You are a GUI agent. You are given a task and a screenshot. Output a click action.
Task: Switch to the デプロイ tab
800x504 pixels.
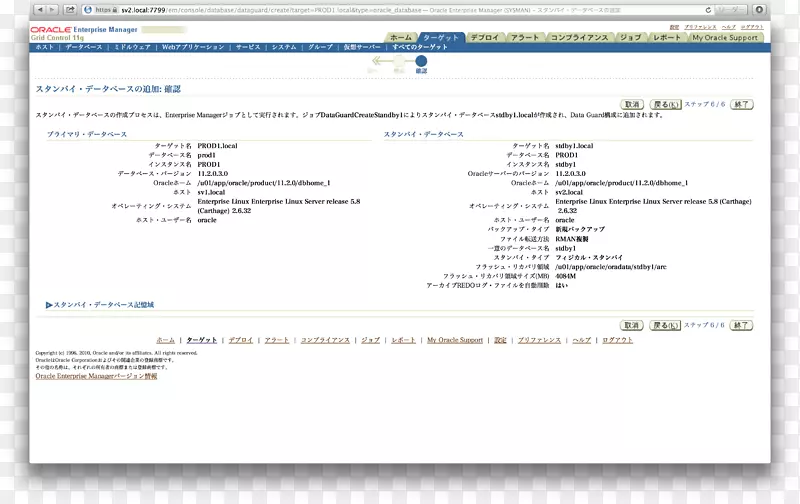tap(484, 37)
